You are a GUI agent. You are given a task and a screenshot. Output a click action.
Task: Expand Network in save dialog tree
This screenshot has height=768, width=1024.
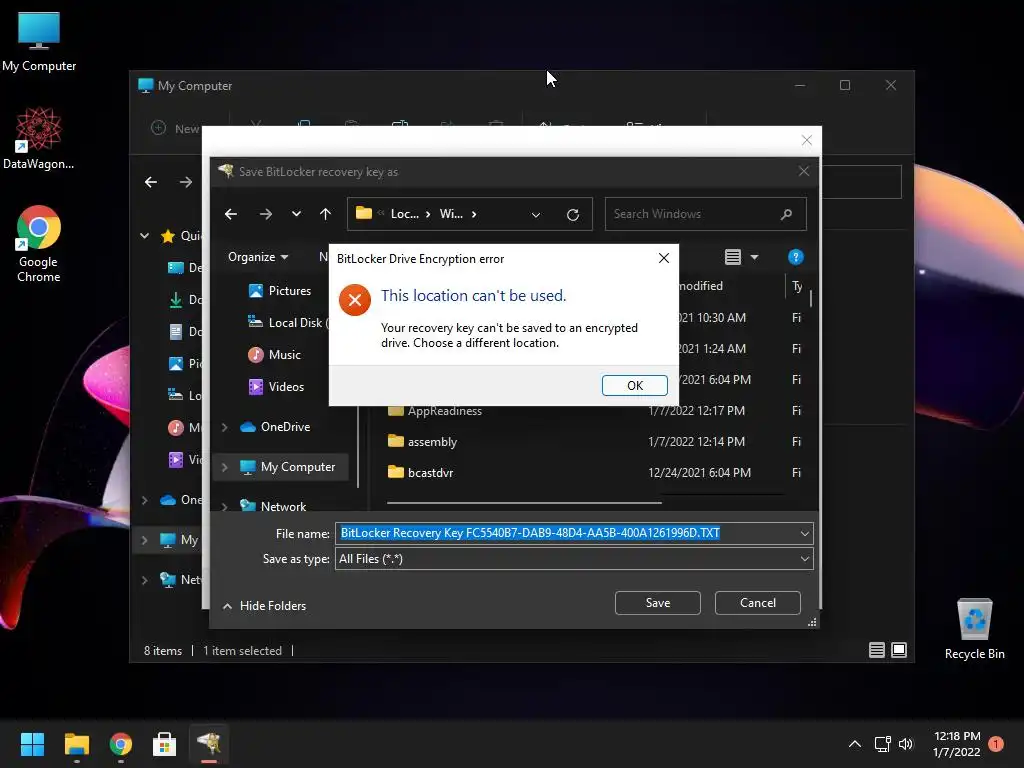(225, 507)
